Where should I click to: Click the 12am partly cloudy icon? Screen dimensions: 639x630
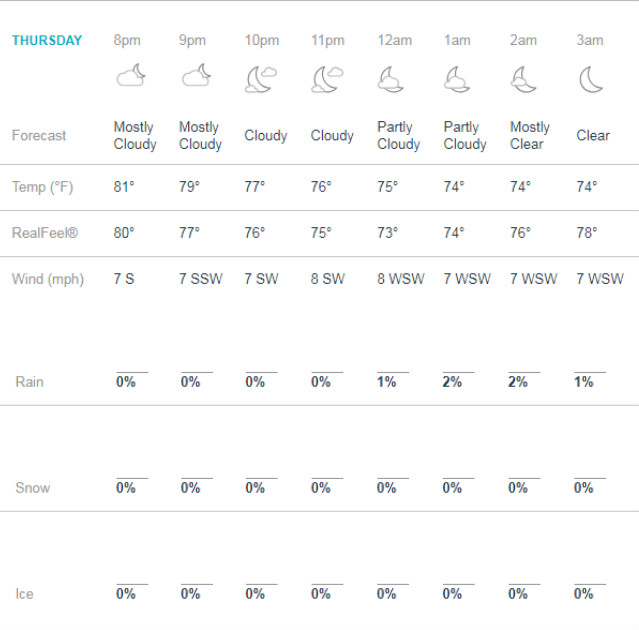point(390,79)
